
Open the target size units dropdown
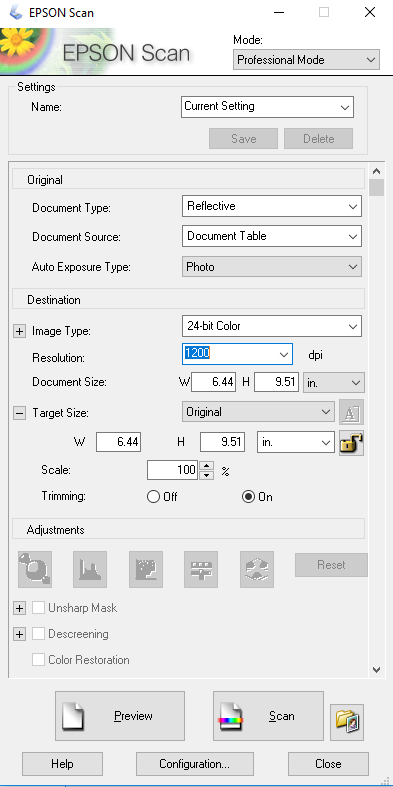tap(296, 442)
